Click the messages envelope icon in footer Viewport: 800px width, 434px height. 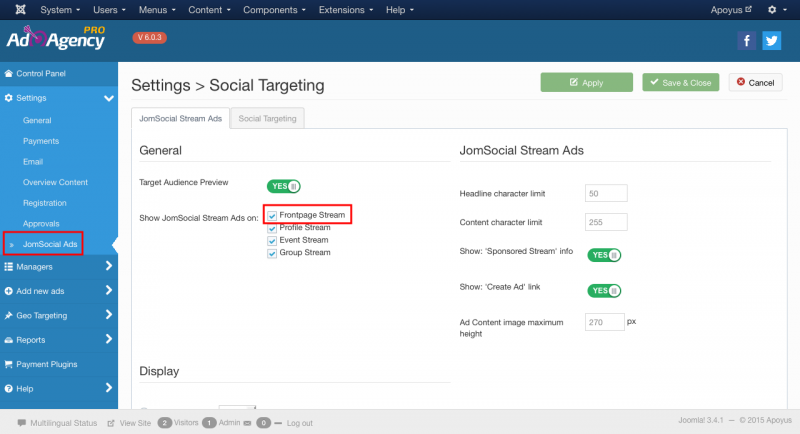tap(247, 423)
